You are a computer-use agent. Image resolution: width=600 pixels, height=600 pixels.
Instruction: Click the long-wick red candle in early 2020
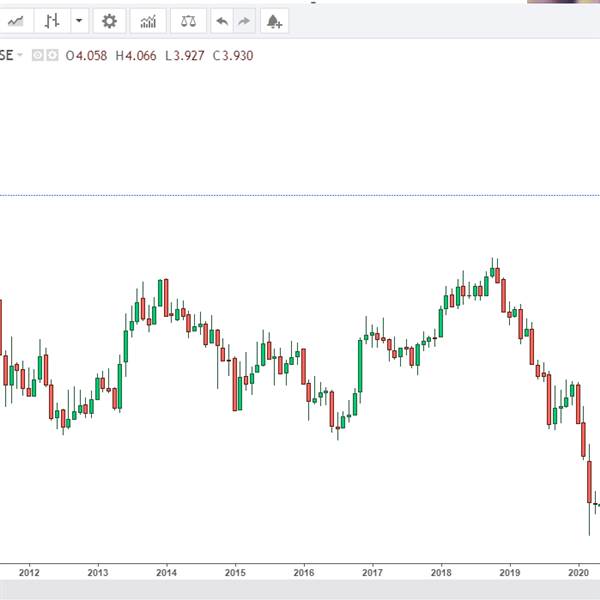click(589, 482)
